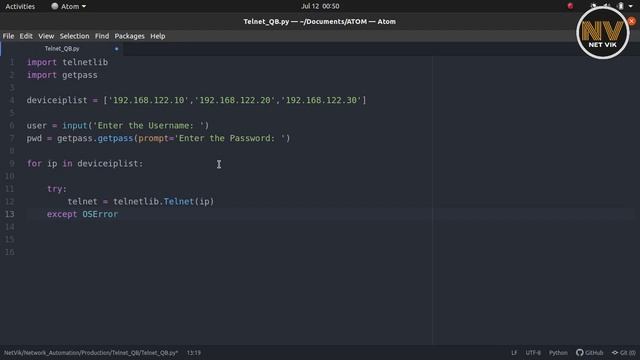Screen dimensions: 640x360
Task: Click 'deviceiplist:' in the for loop line
Action: [110, 164]
